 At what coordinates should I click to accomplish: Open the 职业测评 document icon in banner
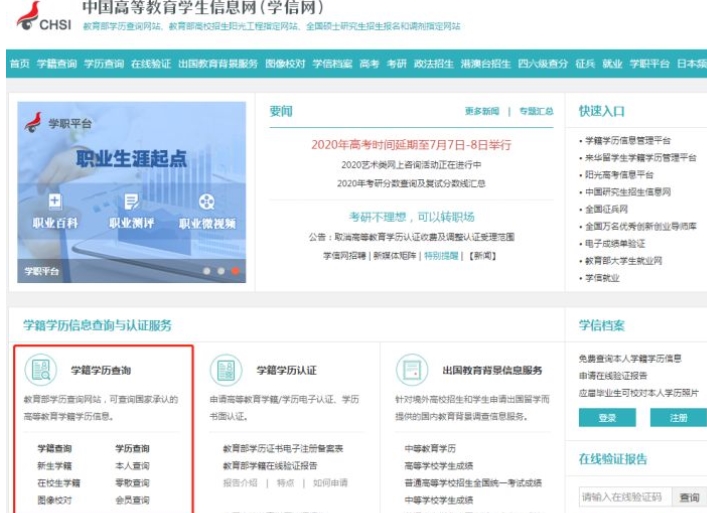point(132,202)
